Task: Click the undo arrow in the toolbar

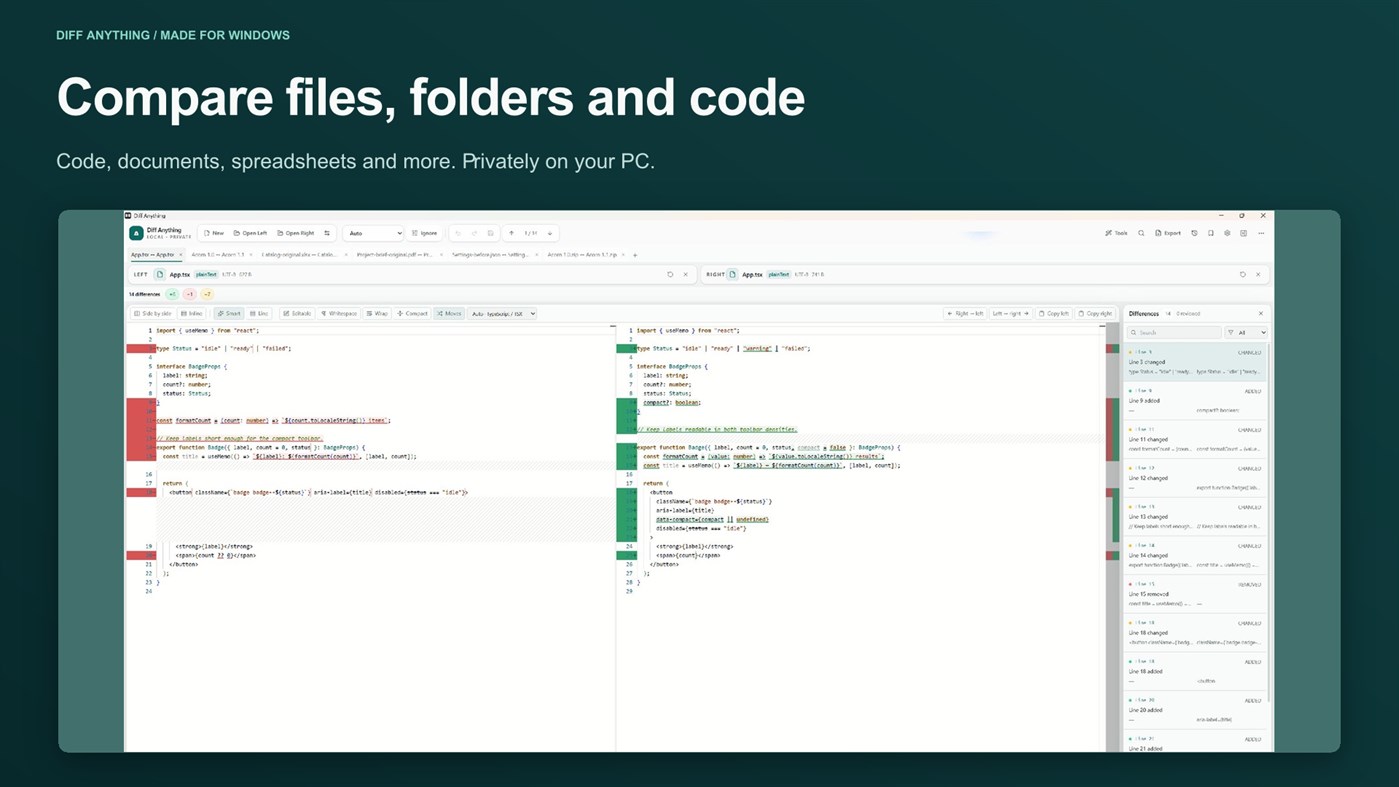Action: (458, 233)
